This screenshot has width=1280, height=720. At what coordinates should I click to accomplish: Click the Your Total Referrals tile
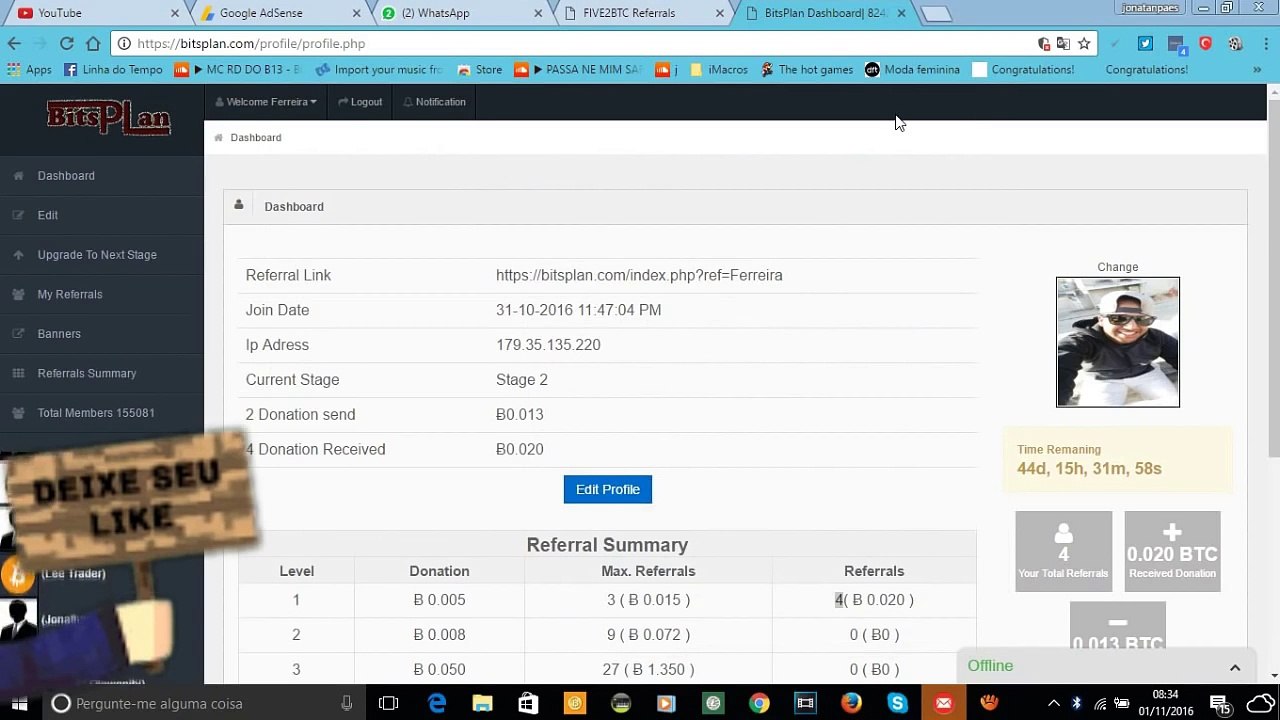pyautogui.click(x=1063, y=551)
